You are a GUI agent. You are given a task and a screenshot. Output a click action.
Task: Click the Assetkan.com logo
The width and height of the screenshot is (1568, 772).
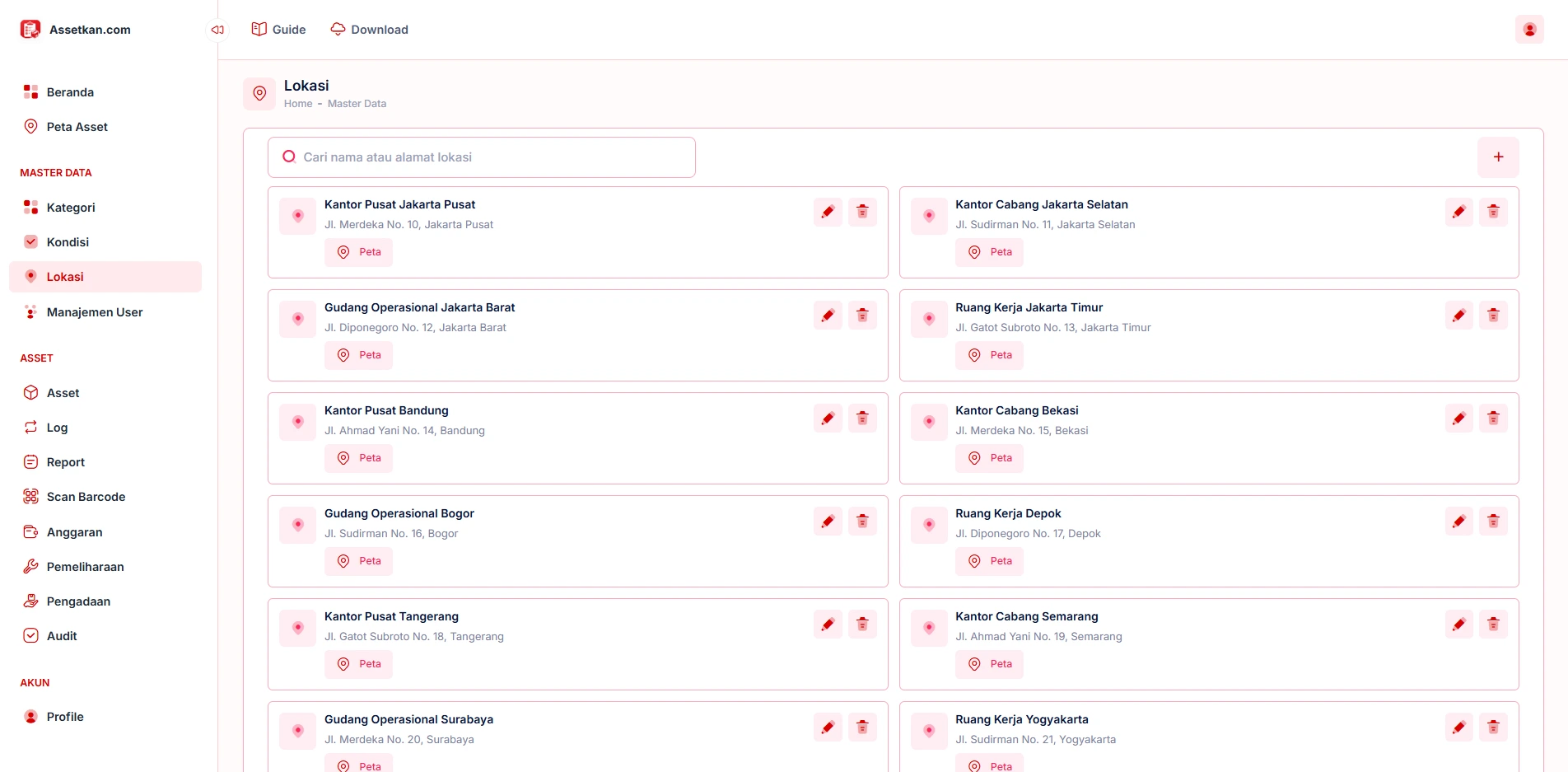(76, 30)
